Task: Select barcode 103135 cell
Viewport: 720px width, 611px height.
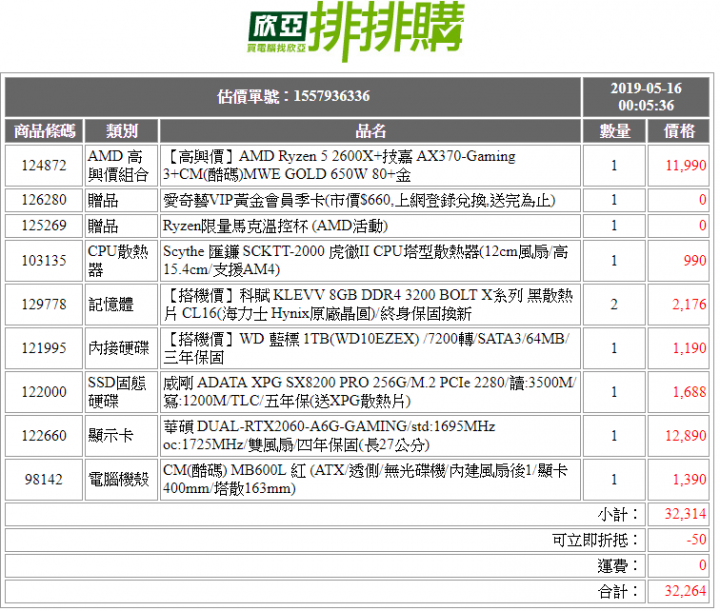Action: pos(44,261)
